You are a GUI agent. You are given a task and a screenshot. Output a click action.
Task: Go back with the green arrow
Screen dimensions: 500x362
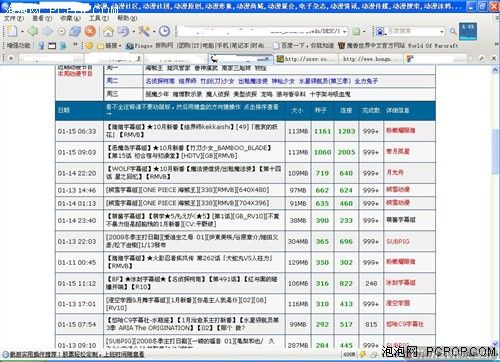33,31
